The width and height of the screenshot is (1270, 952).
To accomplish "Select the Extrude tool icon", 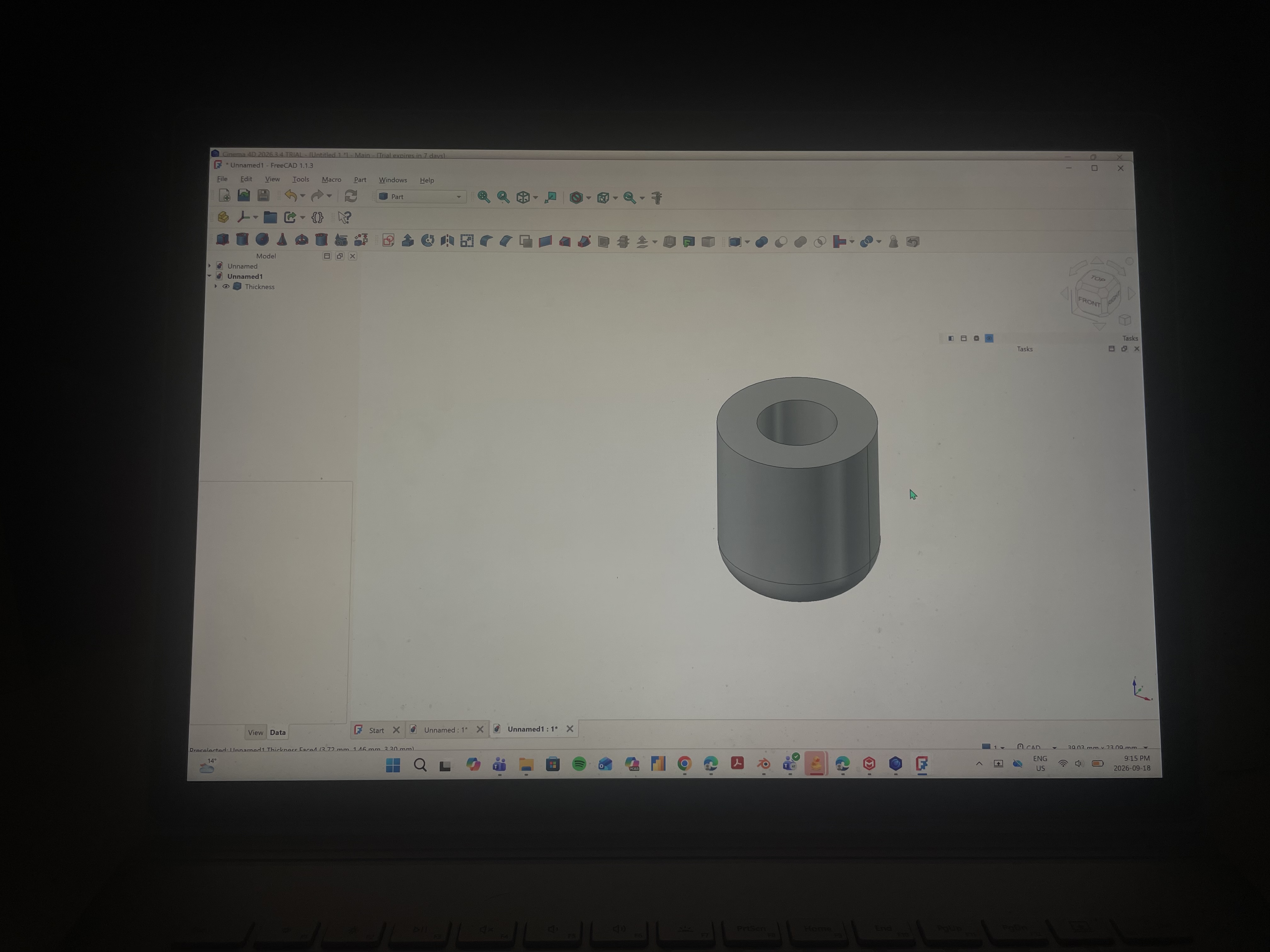I will [x=408, y=241].
